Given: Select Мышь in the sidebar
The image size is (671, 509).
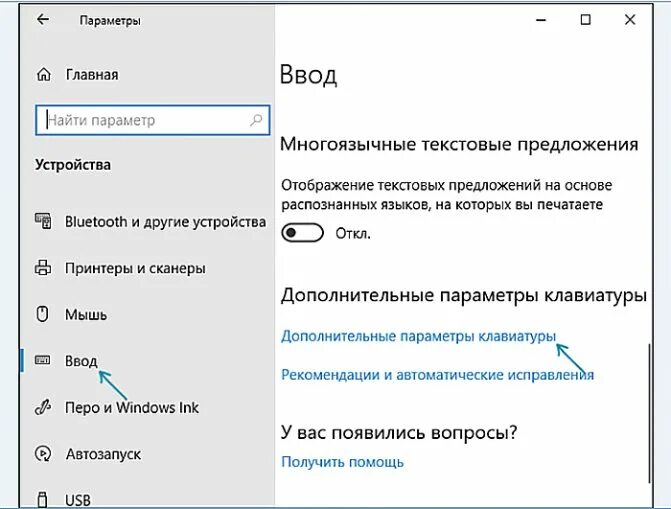Looking at the screenshot, I should [86, 315].
